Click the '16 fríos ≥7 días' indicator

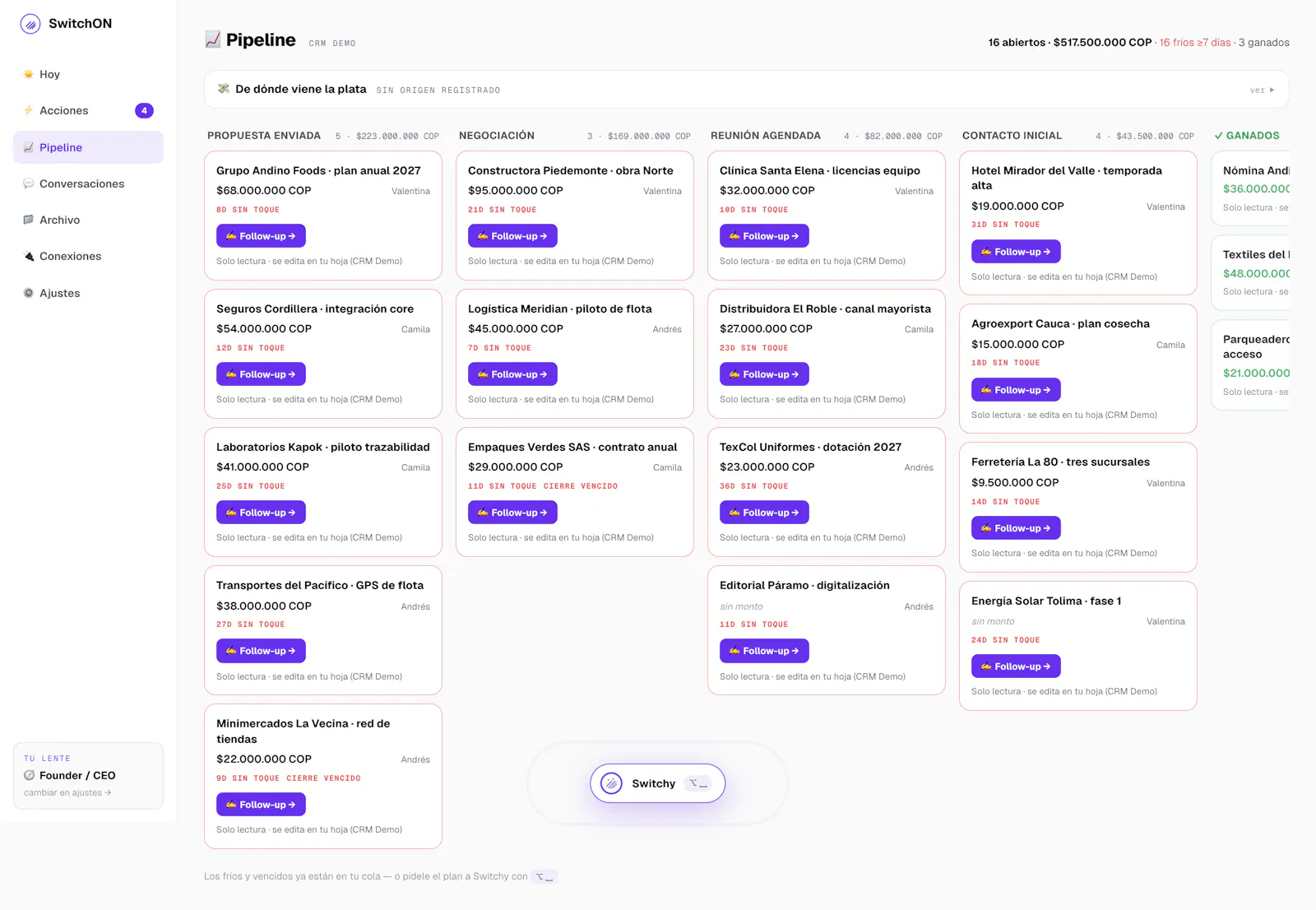[1195, 43]
